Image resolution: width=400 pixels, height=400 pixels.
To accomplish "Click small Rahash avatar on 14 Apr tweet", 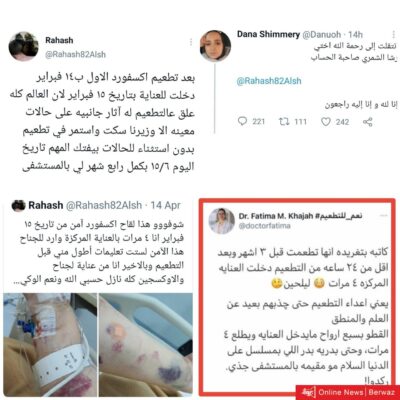I will (18, 206).
